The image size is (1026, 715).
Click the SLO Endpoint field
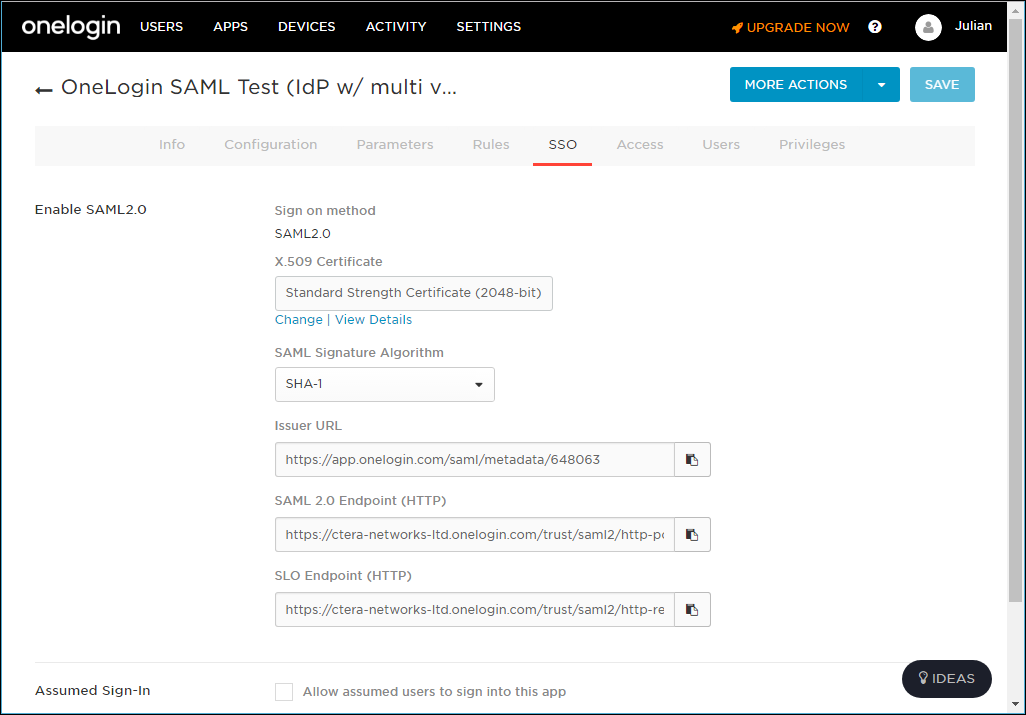click(x=475, y=610)
